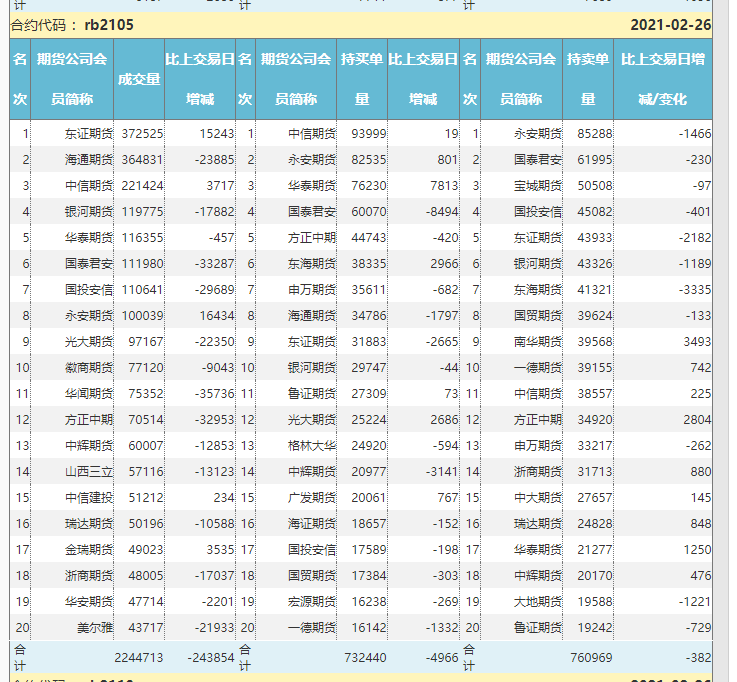This screenshot has height=682, width=737.
Task: Click the volume change value -32953
Action: tap(214, 420)
